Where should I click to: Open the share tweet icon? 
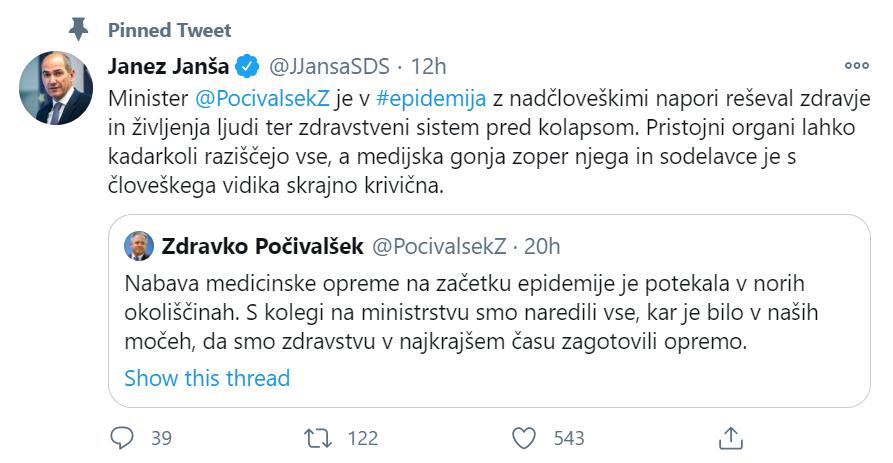730,437
